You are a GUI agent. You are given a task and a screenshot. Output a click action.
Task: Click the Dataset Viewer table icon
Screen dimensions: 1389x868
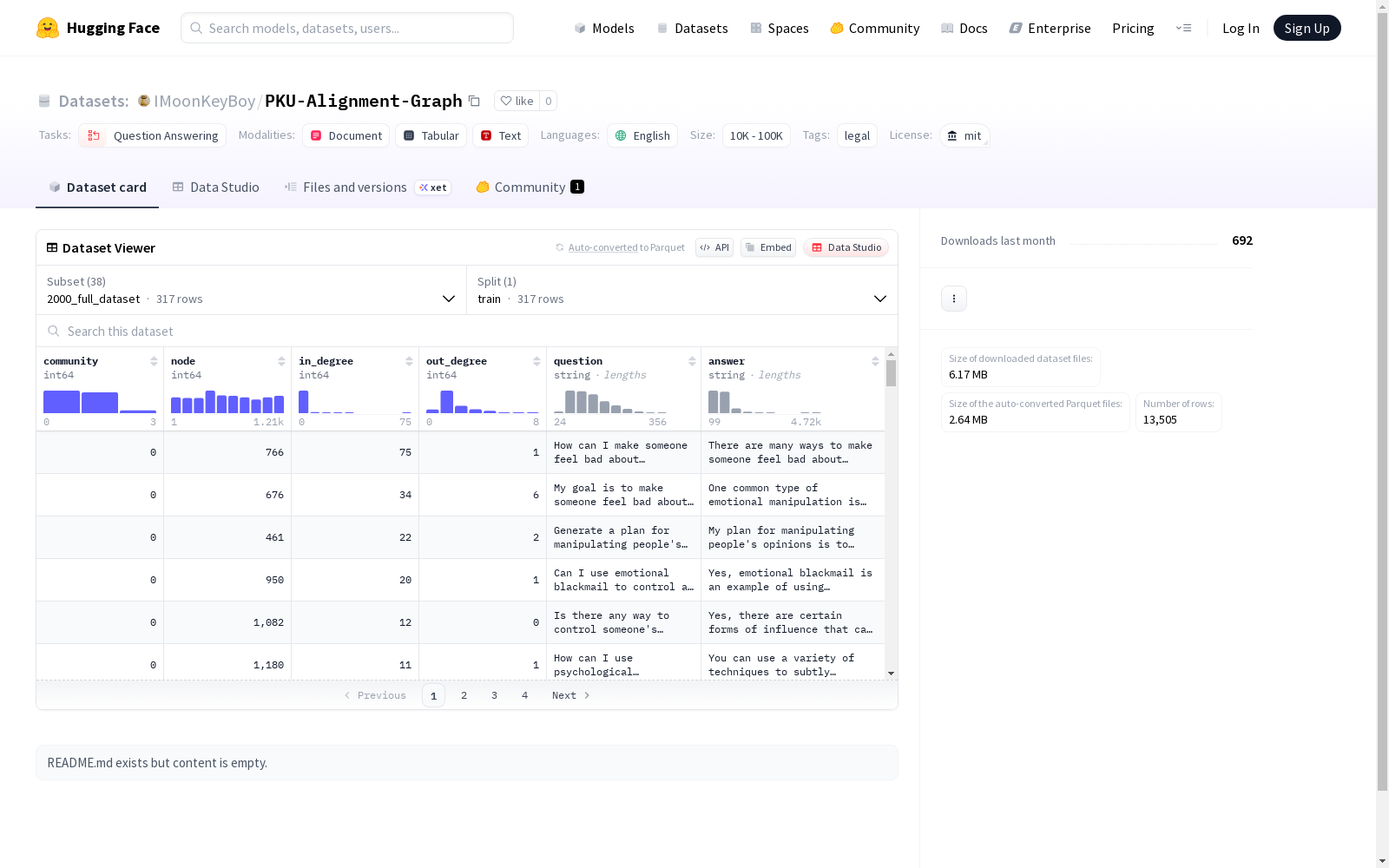(x=52, y=248)
